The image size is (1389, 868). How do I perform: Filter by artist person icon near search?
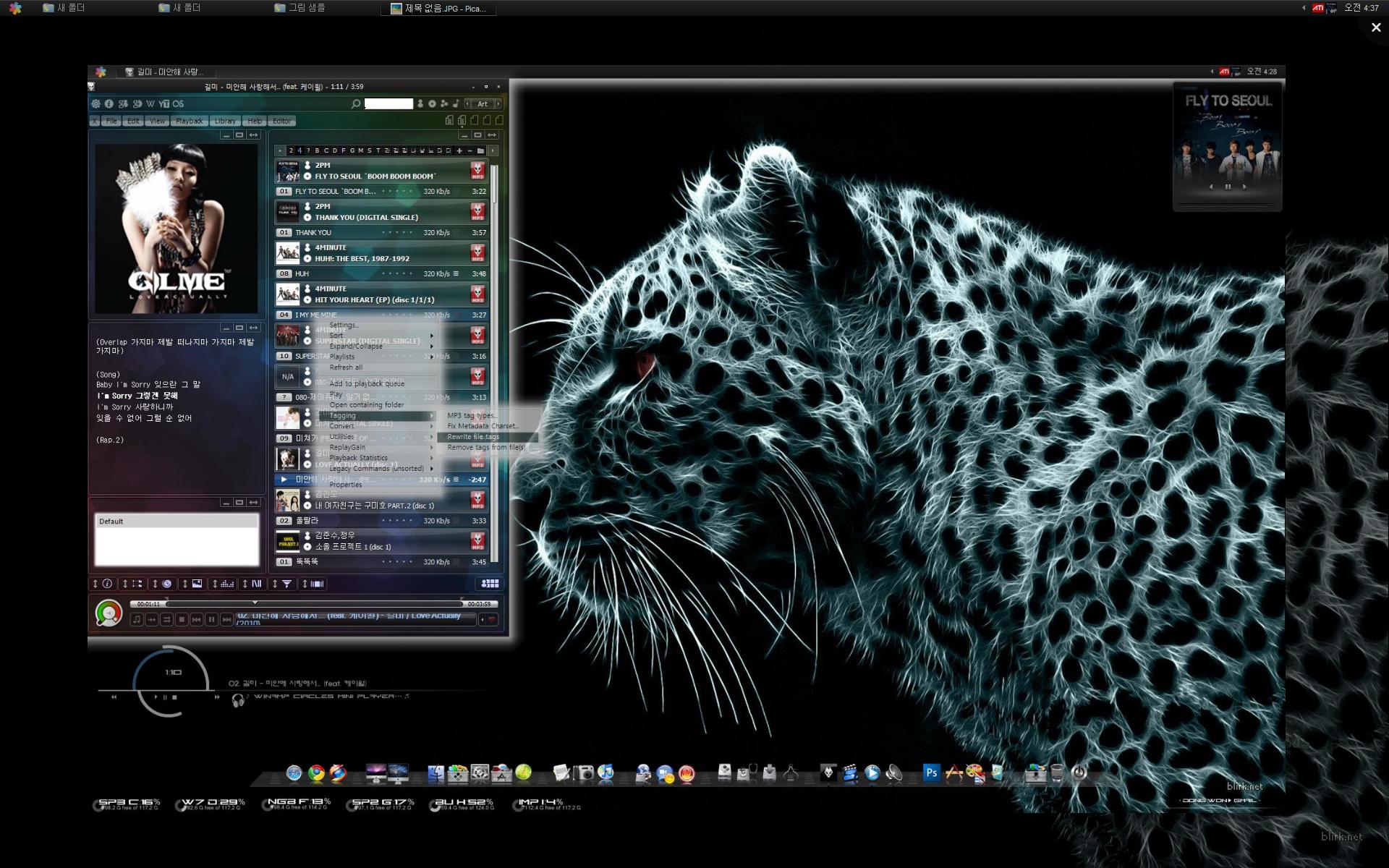tap(420, 103)
